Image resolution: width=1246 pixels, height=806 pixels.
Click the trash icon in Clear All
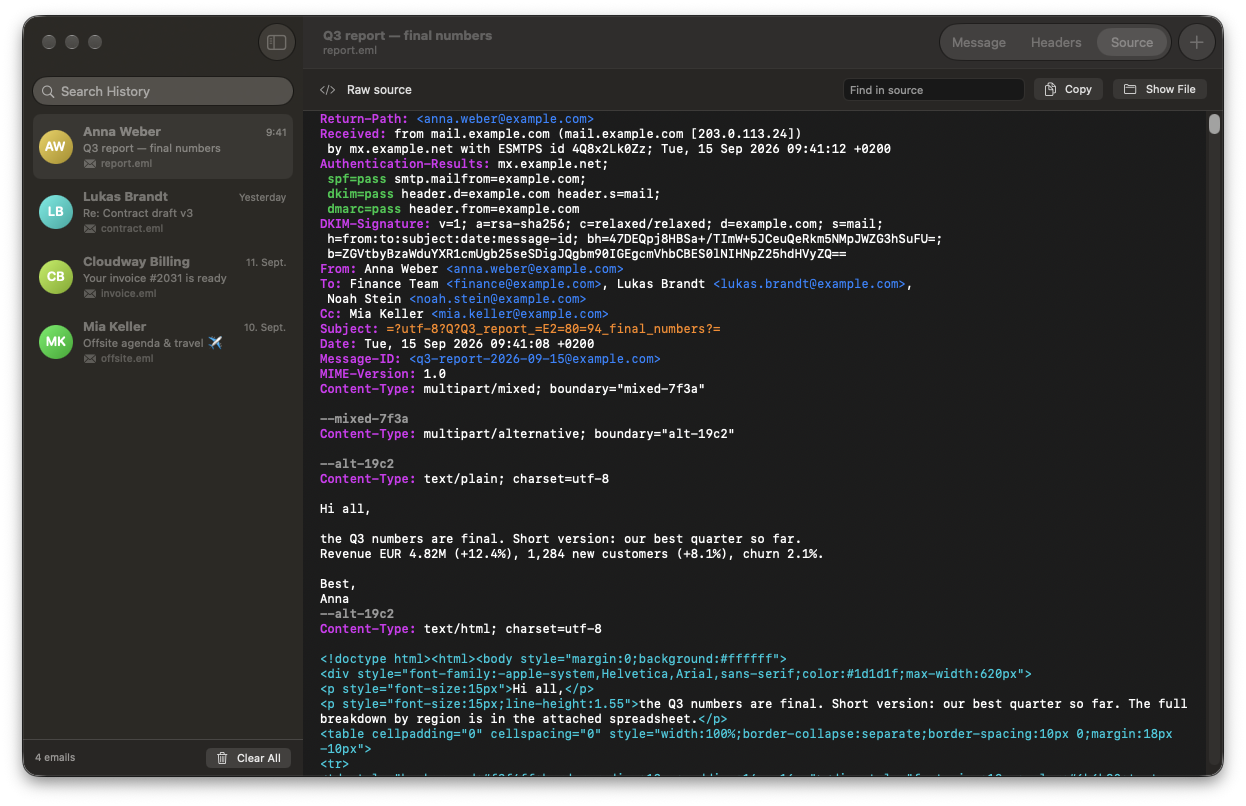(222, 758)
